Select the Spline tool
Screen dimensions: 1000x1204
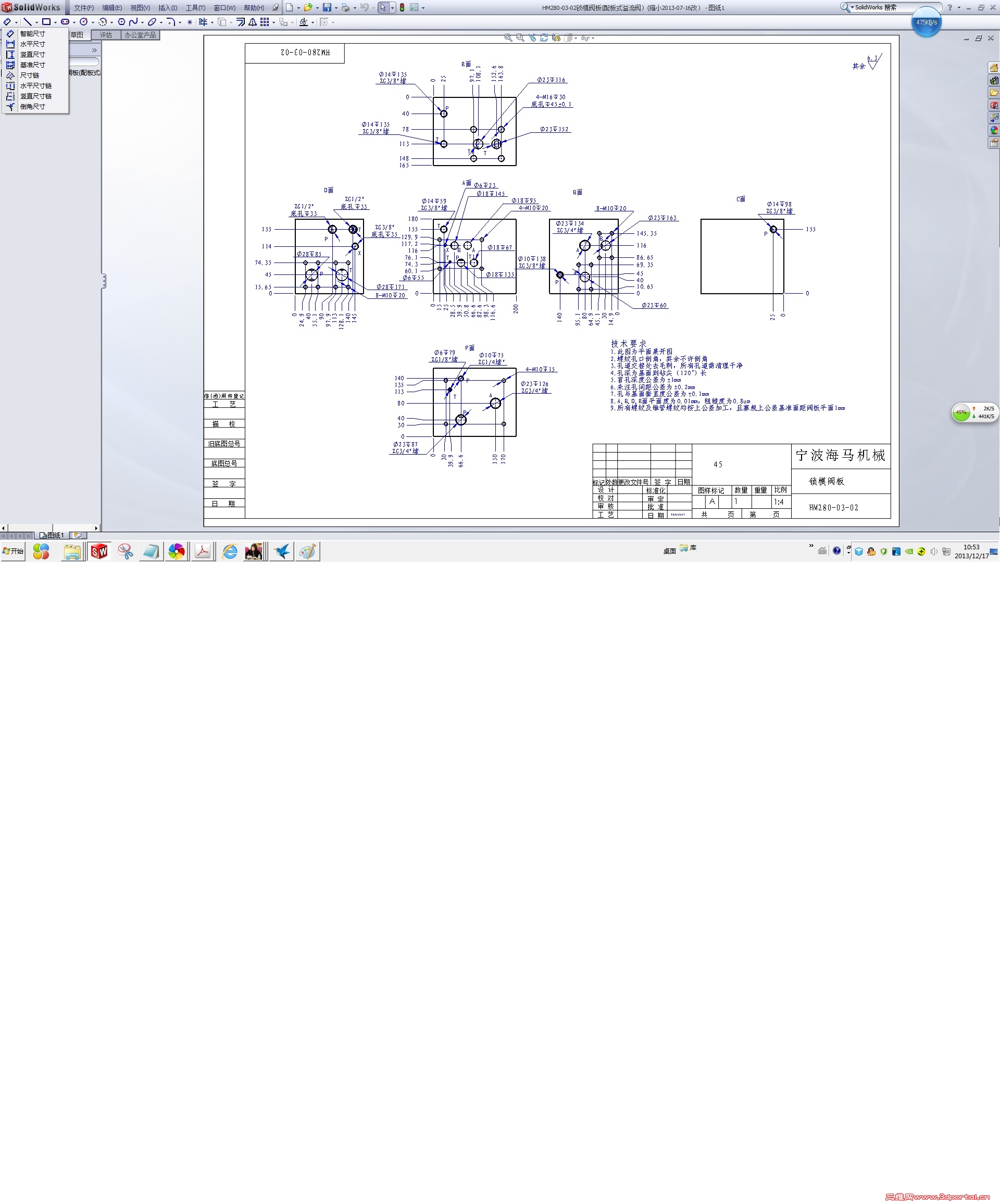coord(133,22)
